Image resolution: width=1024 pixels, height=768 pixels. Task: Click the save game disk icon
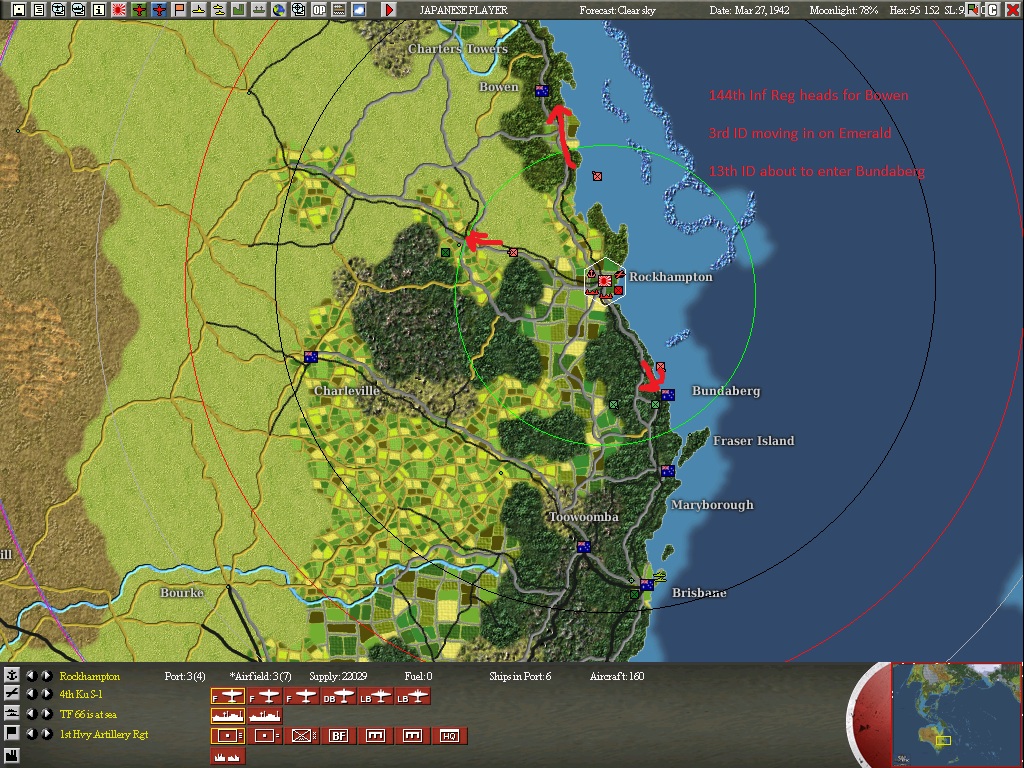coord(18,10)
